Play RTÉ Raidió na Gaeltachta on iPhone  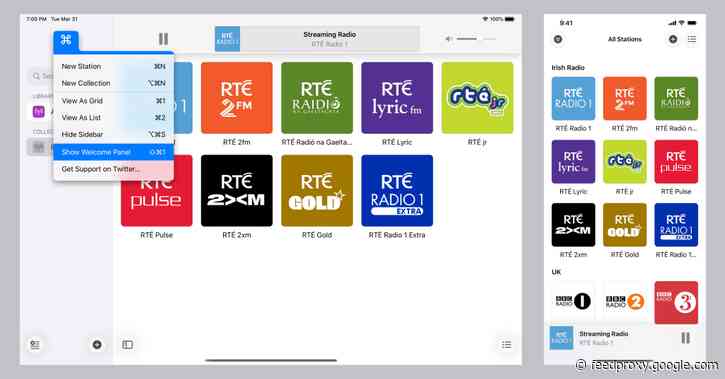pyautogui.click(x=676, y=98)
